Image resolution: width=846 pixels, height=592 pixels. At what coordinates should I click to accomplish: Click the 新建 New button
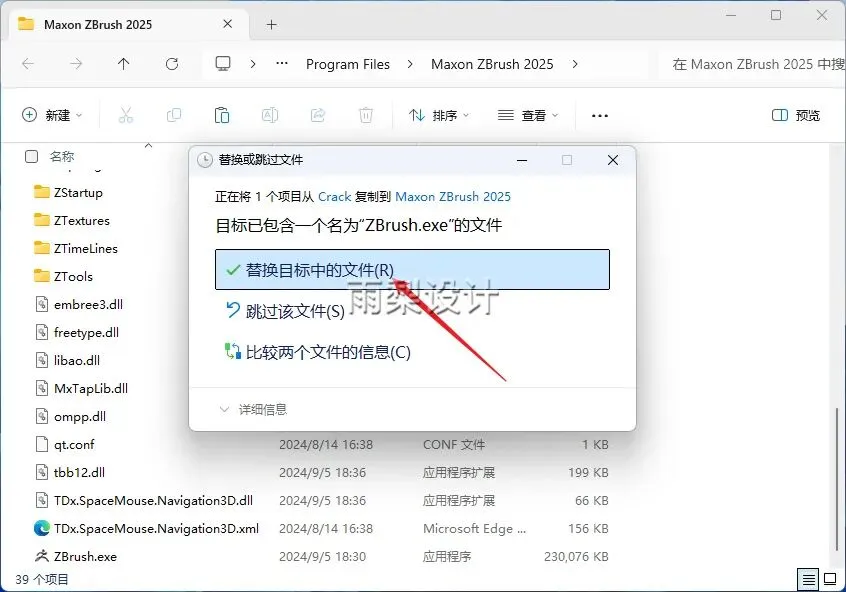coord(52,115)
